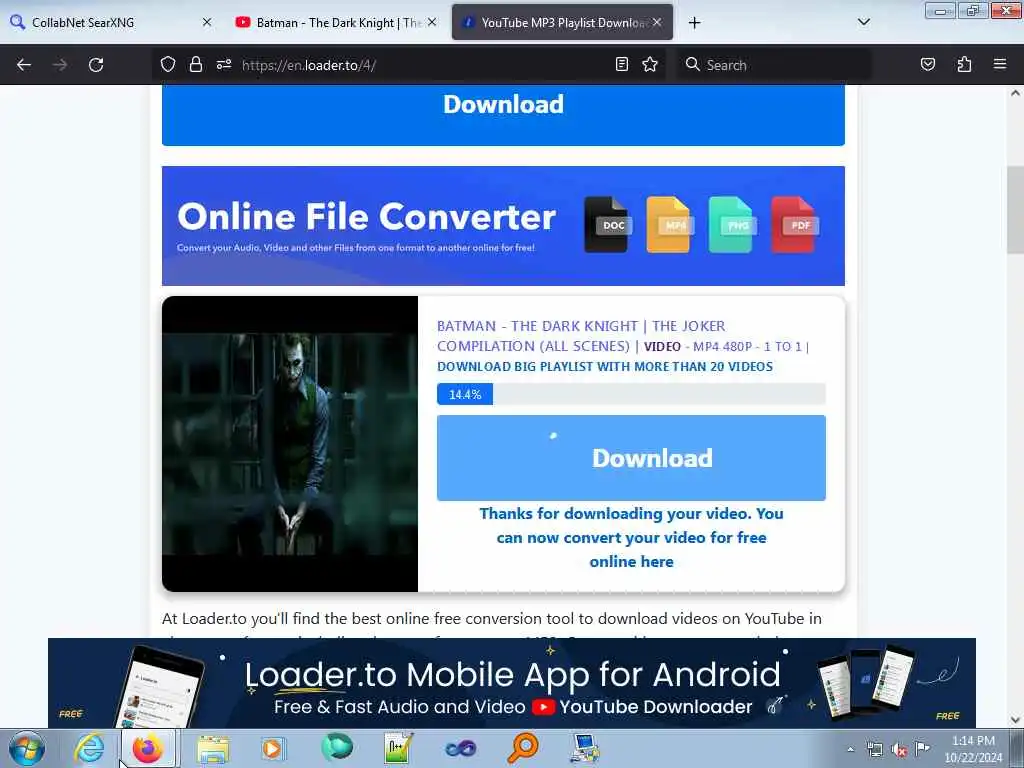Toggle reader view icon
This screenshot has width=1024, height=768.
(x=622, y=64)
